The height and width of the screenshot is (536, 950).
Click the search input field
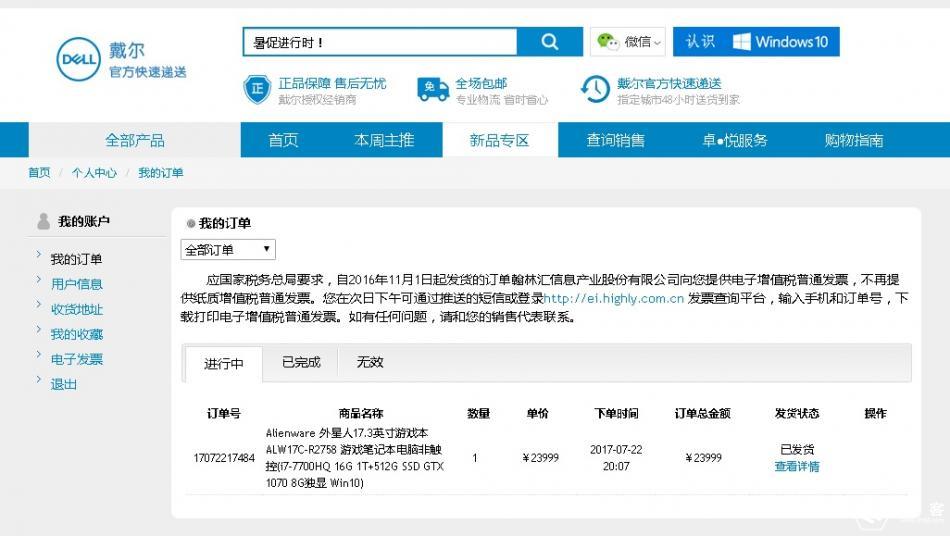click(380, 42)
